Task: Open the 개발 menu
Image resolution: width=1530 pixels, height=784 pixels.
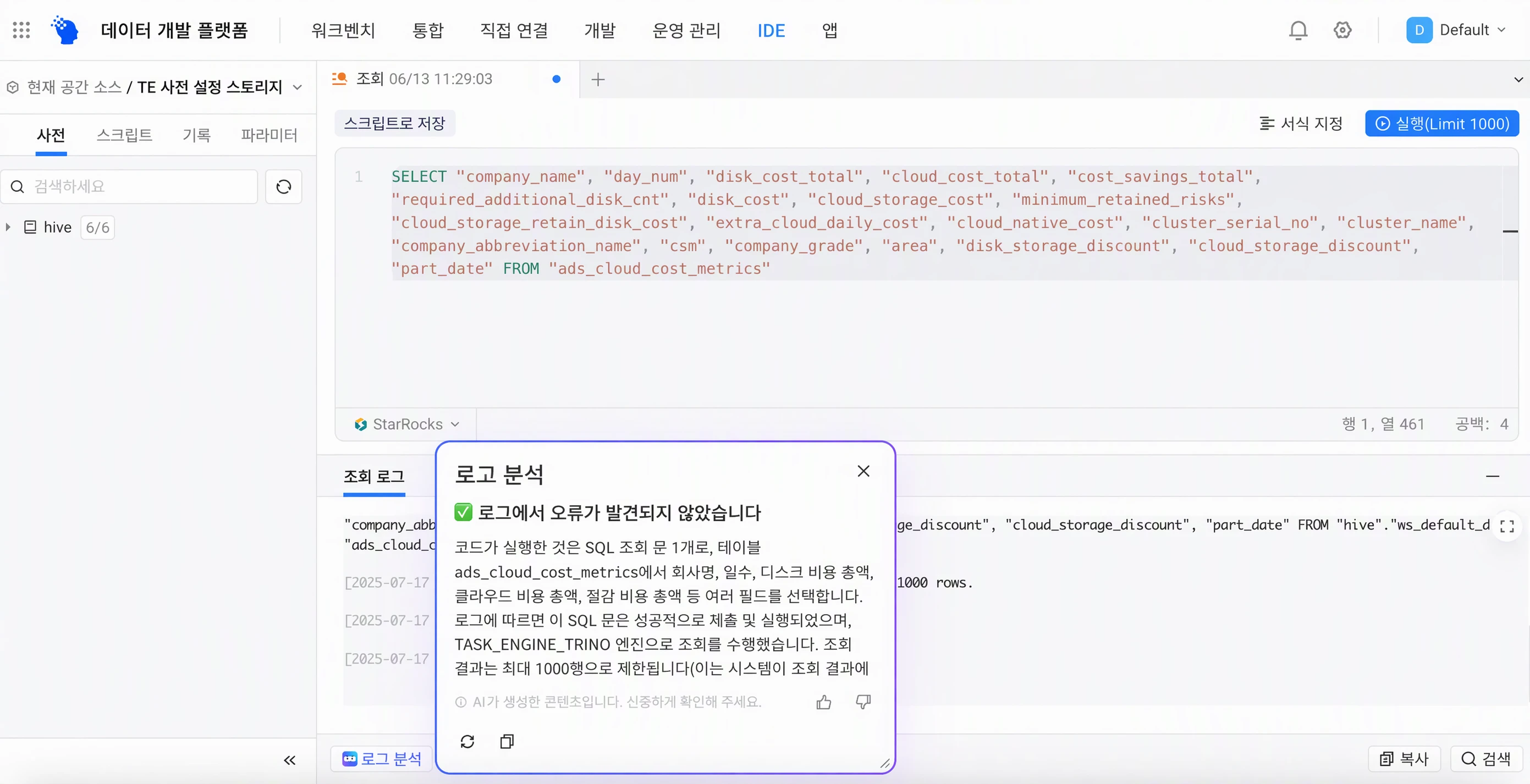Action: pyautogui.click(x=600, y=30)
